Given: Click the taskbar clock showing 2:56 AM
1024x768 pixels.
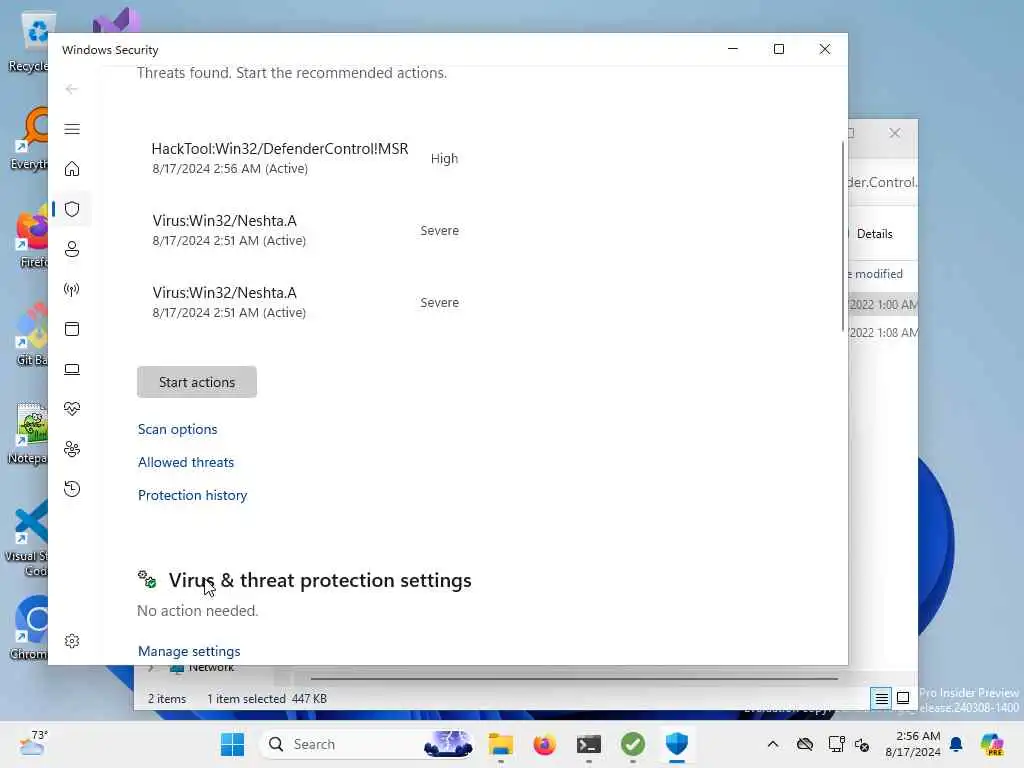Looking at the screenshot, I should tap(913, 744).
